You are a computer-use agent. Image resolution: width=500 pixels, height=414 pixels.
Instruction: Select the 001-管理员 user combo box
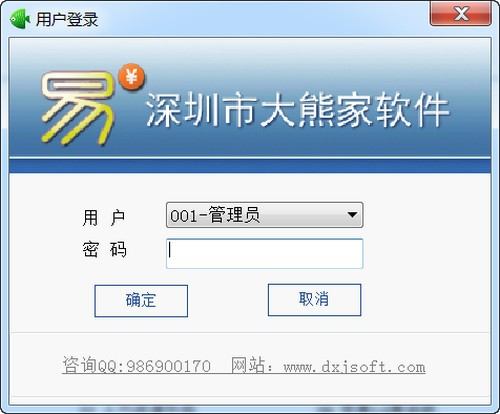click(x=264, y=215)
